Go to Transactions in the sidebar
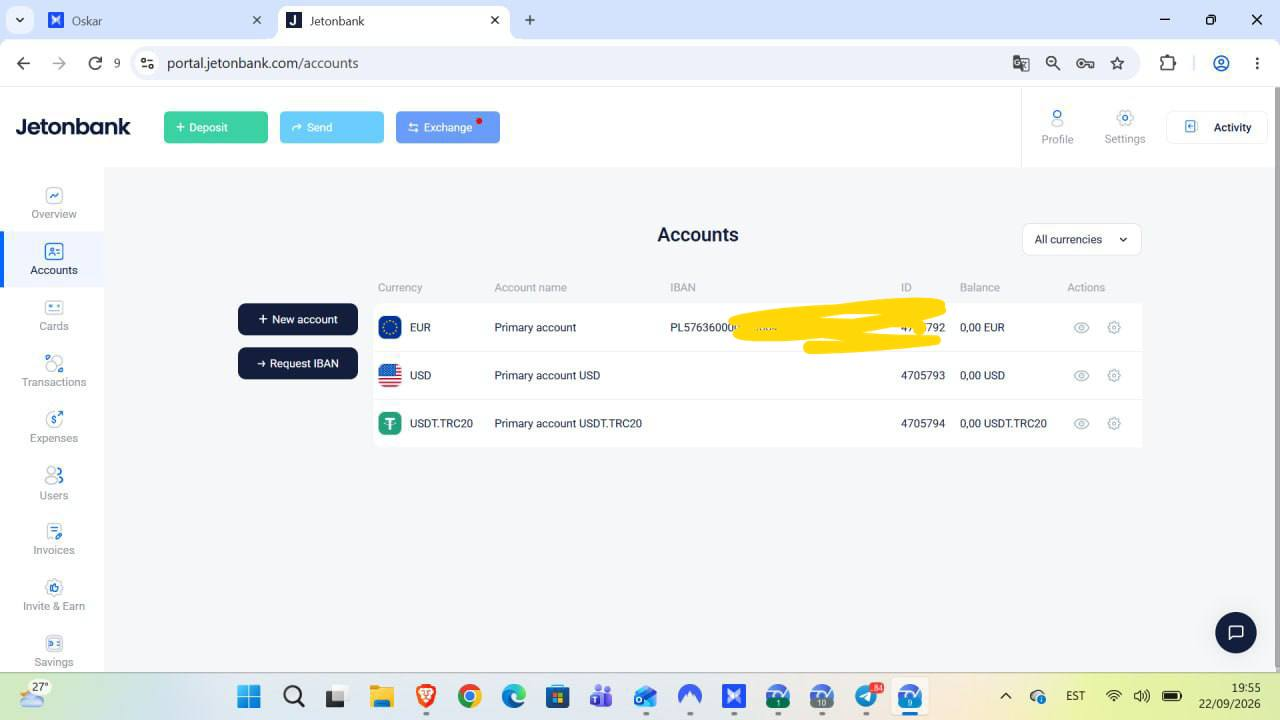The width and height of the screenshot is (1280, 720). [x=54, y=371]
